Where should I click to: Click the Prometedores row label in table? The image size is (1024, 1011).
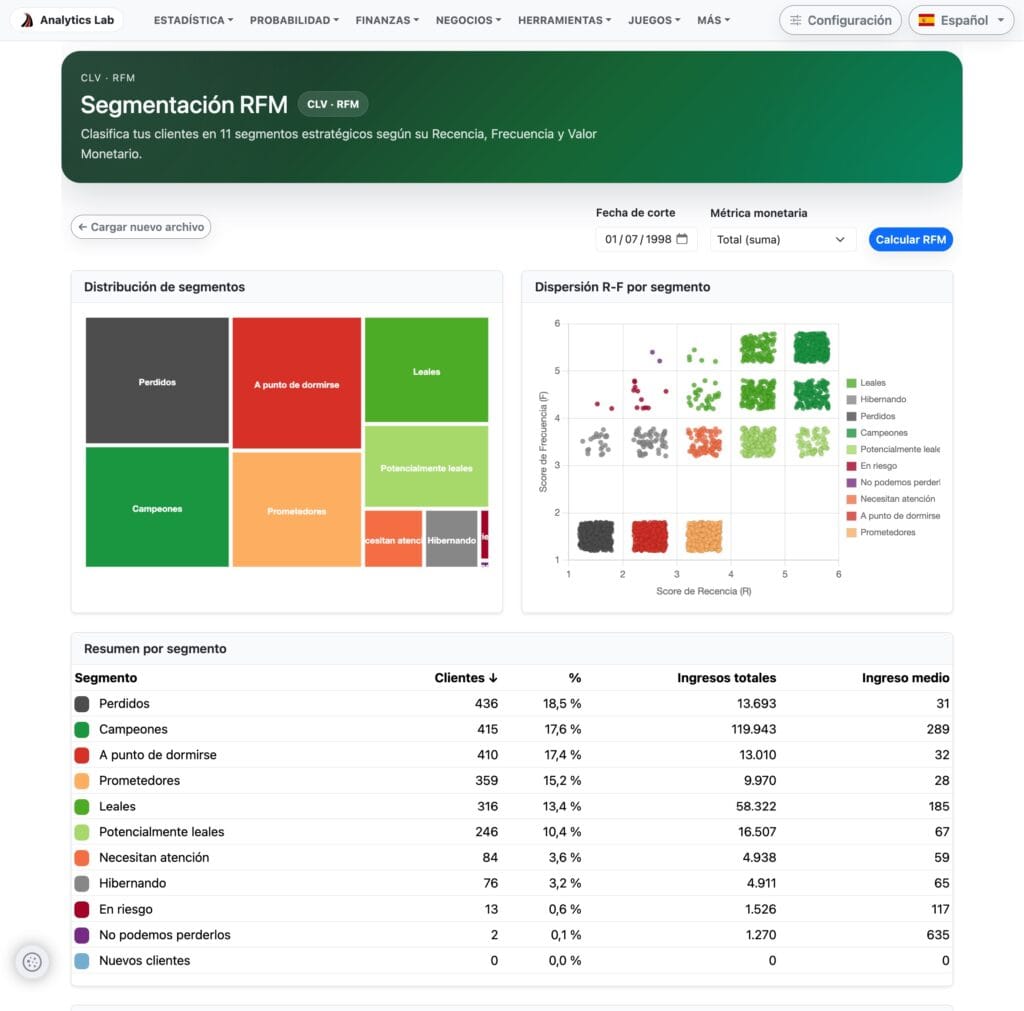pyautogui.click(x=139, y=780)
